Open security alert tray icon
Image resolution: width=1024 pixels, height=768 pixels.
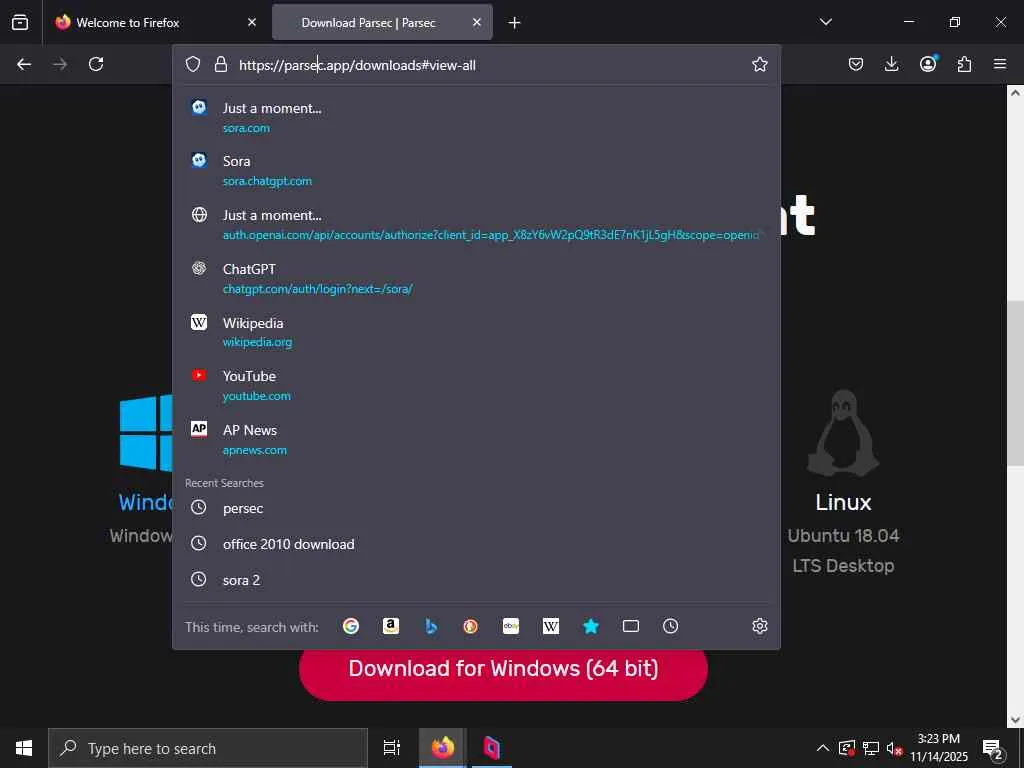coord(846,748)
